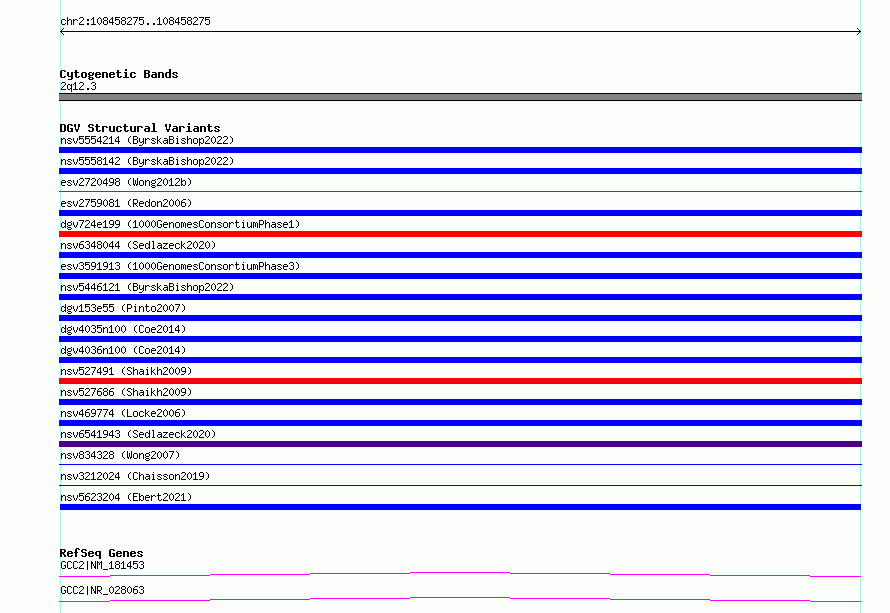Click the RefSeq Genes track heading

101,553
